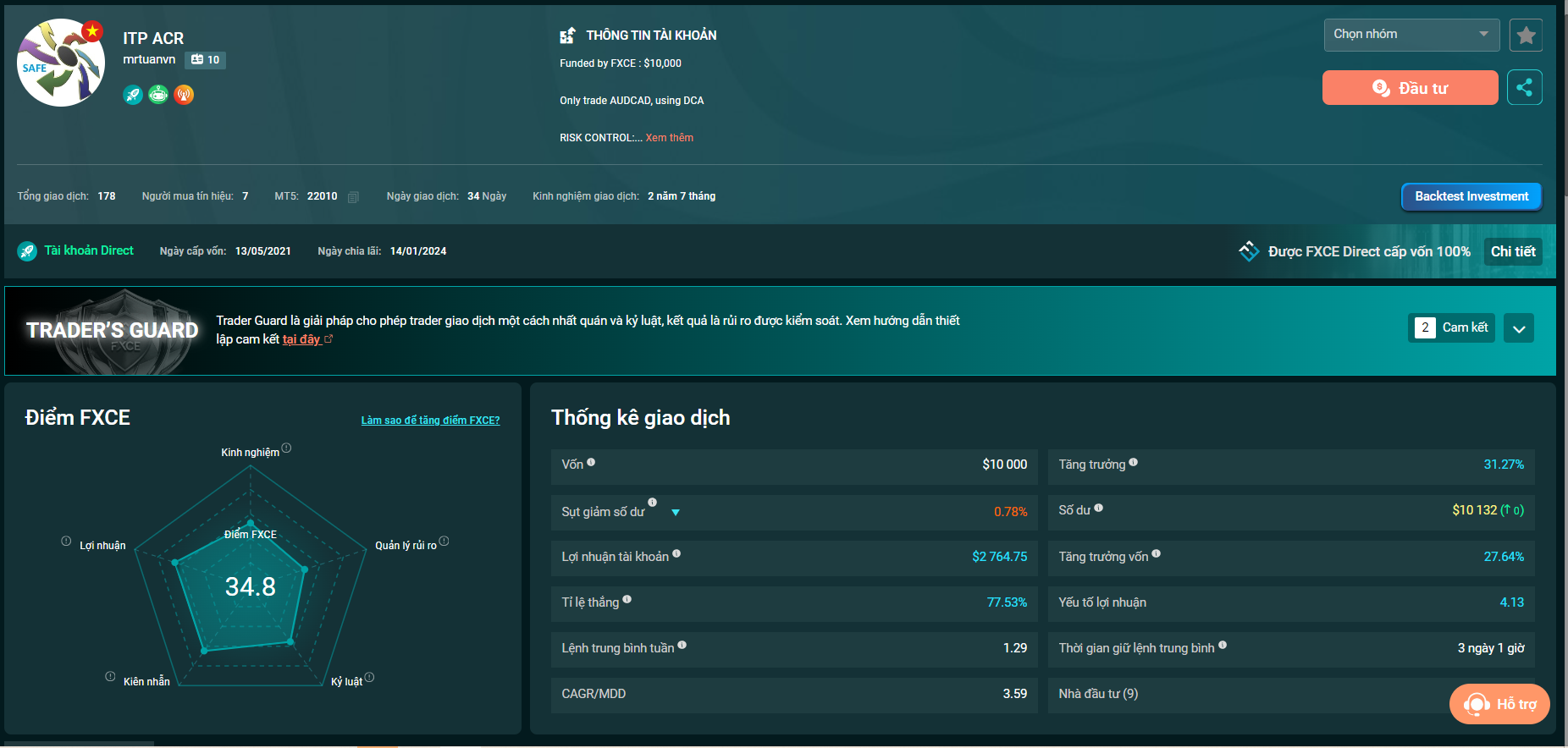1568x748 pixels.
Task: Click the level 10 badge next to mrtuanvn
Action: pos(205,60)
